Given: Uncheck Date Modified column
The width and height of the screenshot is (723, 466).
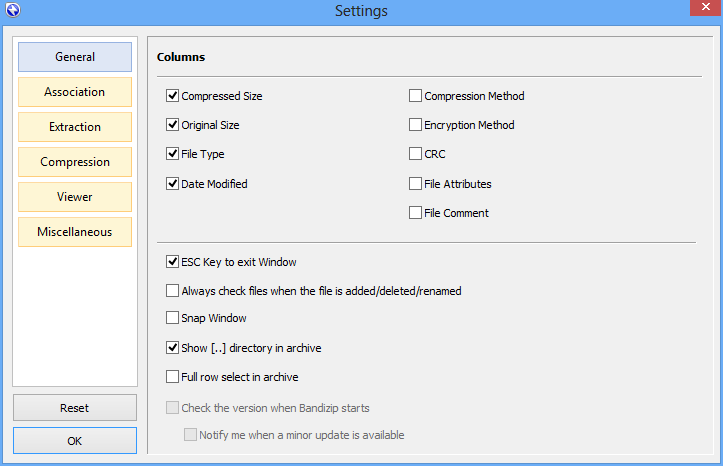Looking at the screenshot, I should point(173,184).
